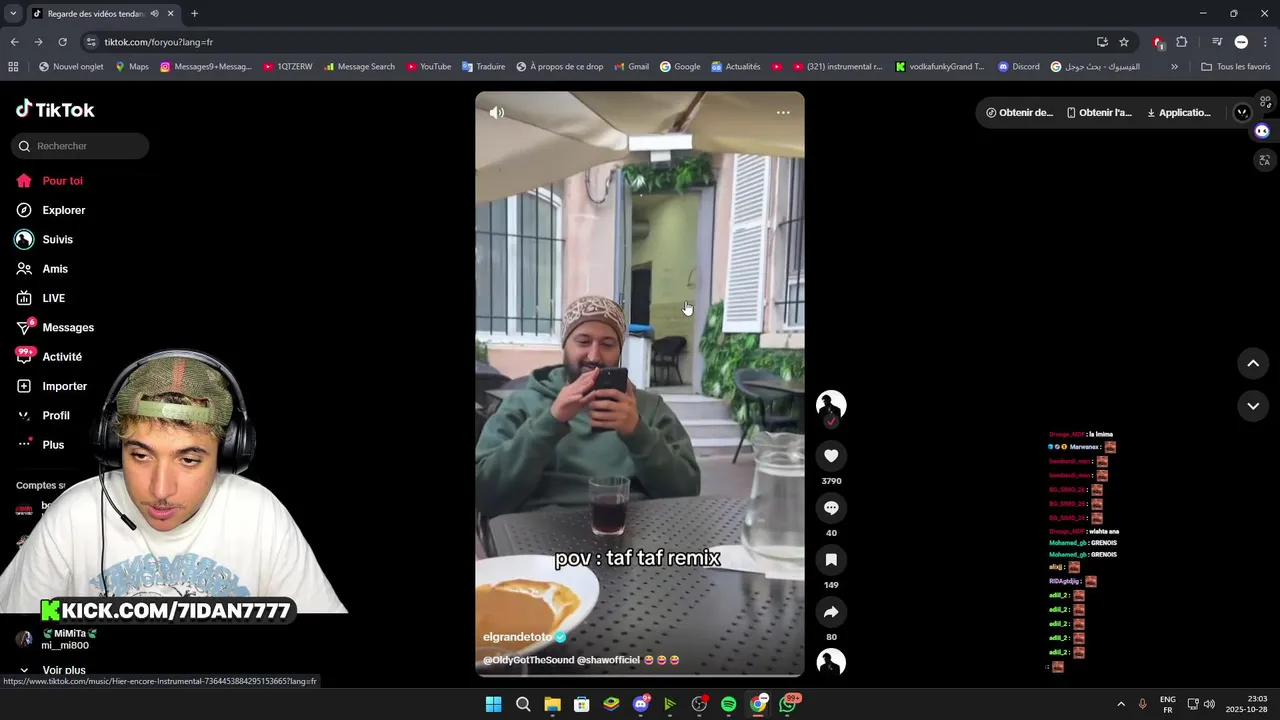Open the Amis page

click(42, 269)
